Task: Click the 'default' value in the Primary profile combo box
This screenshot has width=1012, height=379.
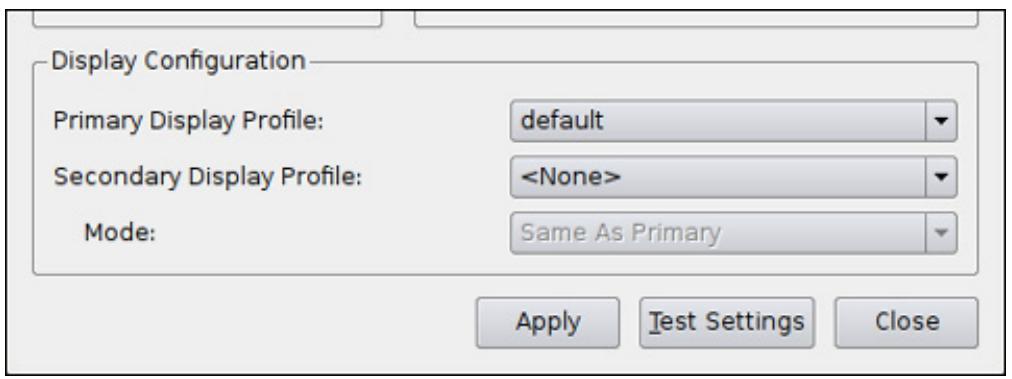Action: coord(562,121)
